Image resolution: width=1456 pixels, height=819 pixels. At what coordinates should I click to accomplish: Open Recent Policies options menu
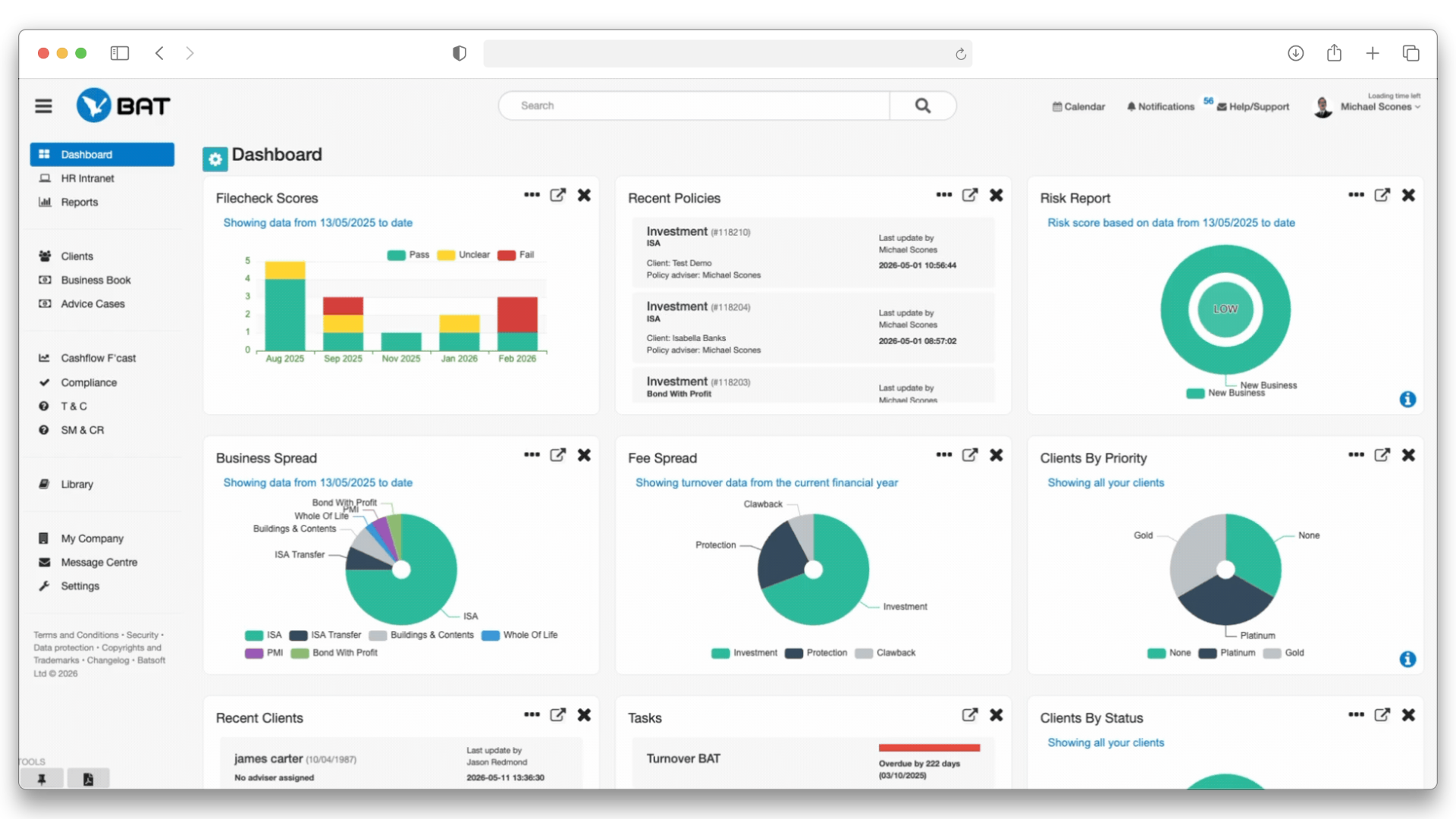tap(944, 195)
